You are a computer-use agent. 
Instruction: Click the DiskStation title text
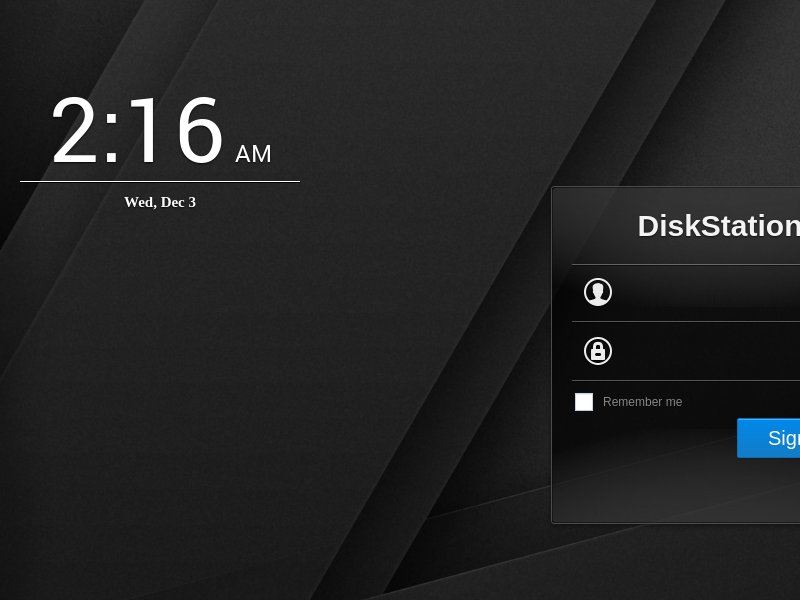tap(718, 226)
